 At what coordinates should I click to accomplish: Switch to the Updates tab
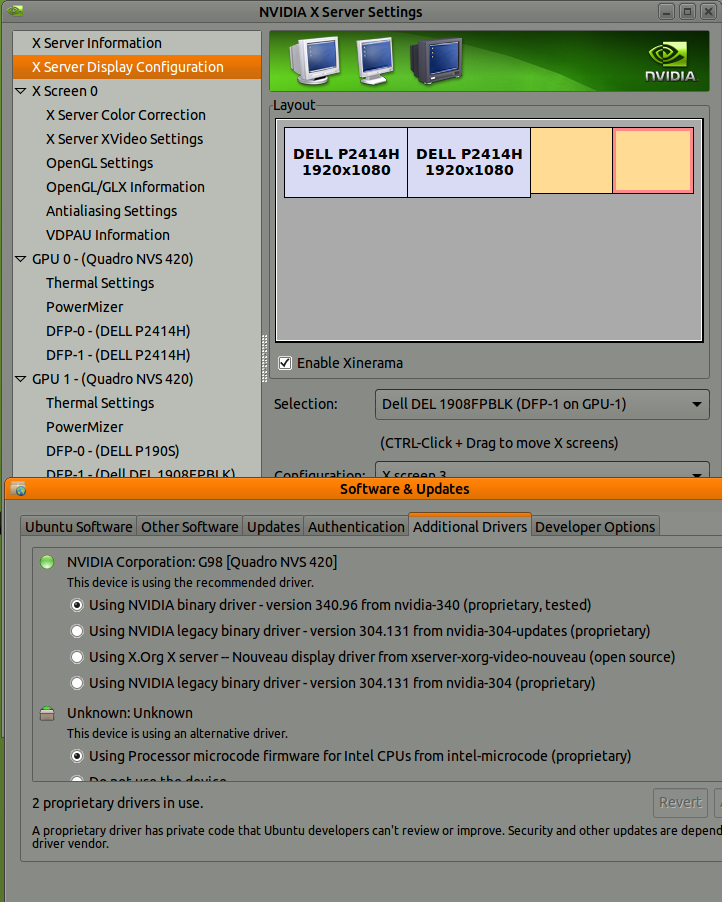coord(273,526)
